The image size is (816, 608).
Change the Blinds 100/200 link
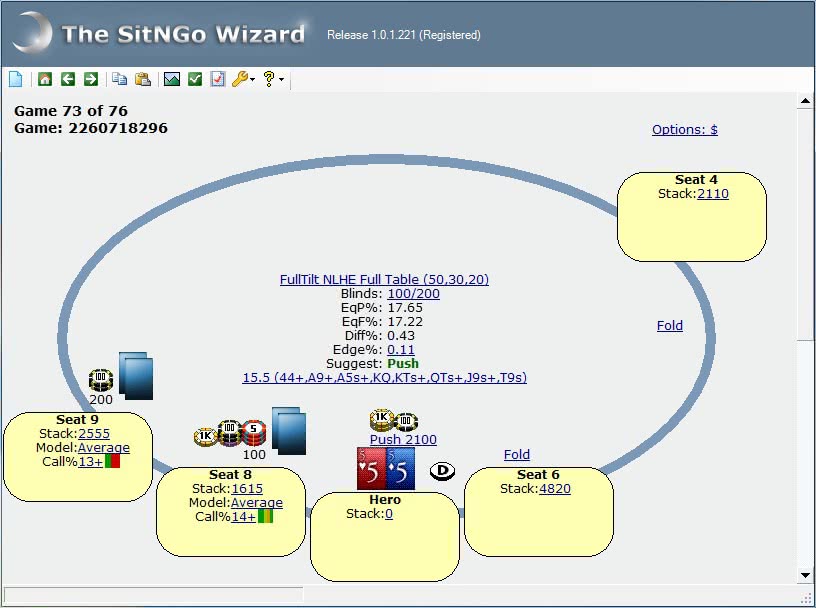click(414, 294)
